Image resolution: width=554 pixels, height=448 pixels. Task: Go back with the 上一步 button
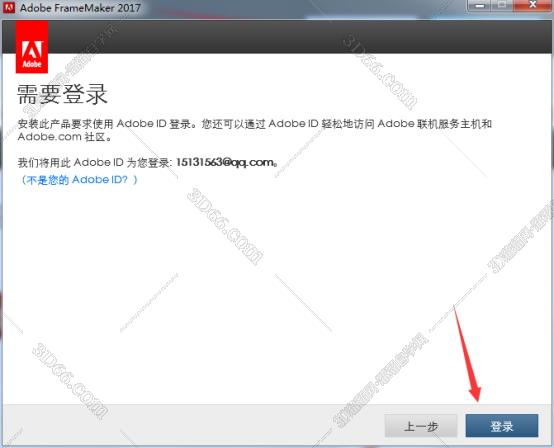[x=421, y=426]
